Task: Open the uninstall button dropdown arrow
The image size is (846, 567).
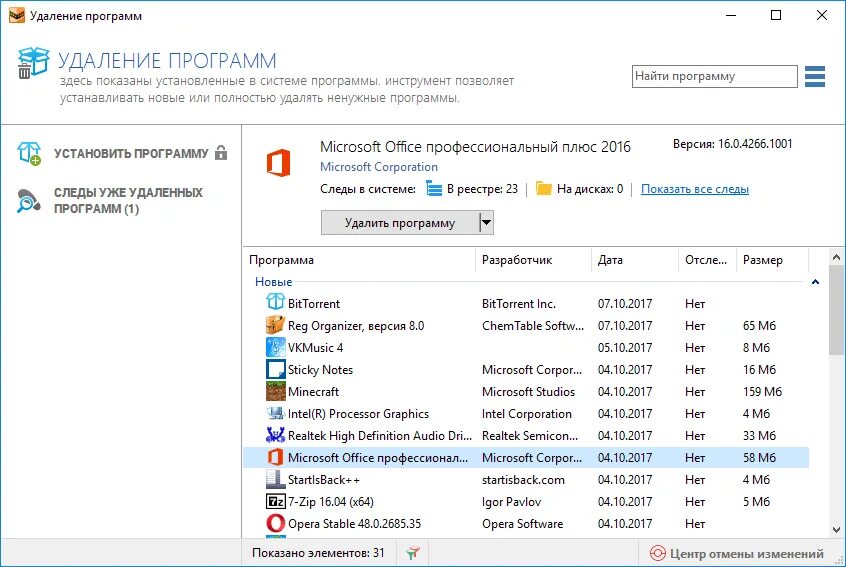Action: pyautogui.click(x=487, y=222)
